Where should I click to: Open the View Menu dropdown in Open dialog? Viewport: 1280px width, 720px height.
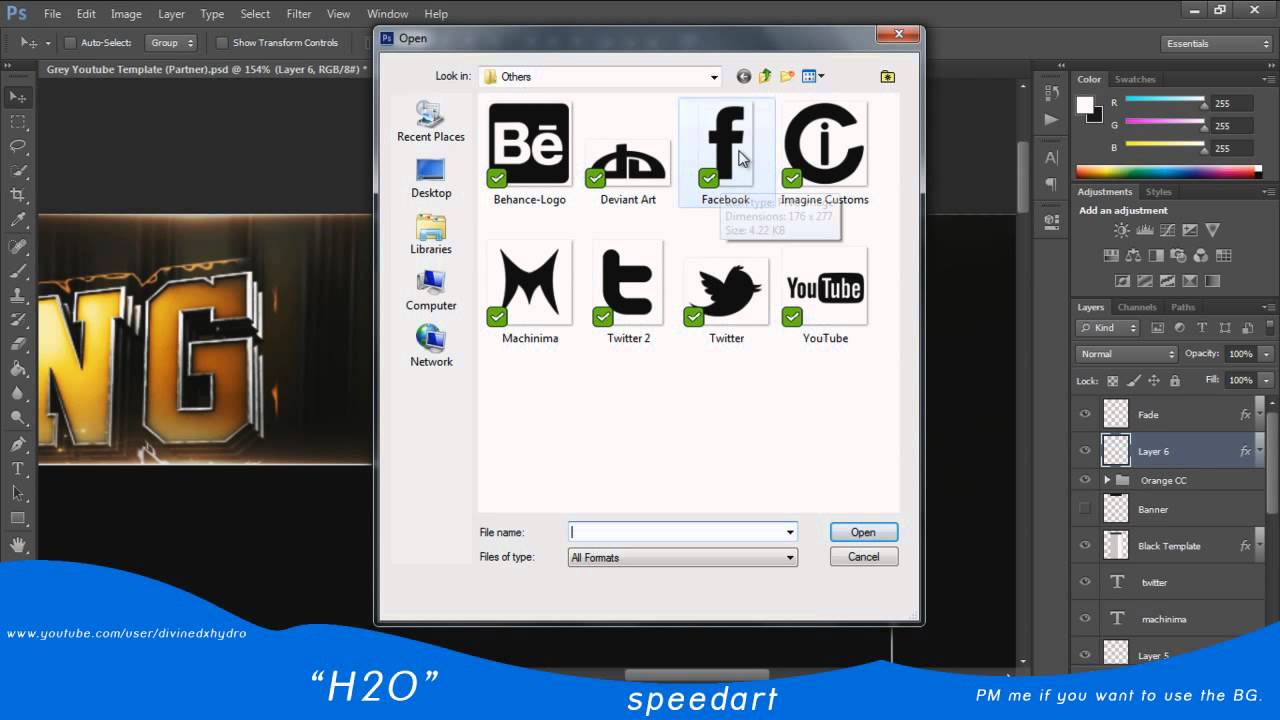click(x=814, y=76)
